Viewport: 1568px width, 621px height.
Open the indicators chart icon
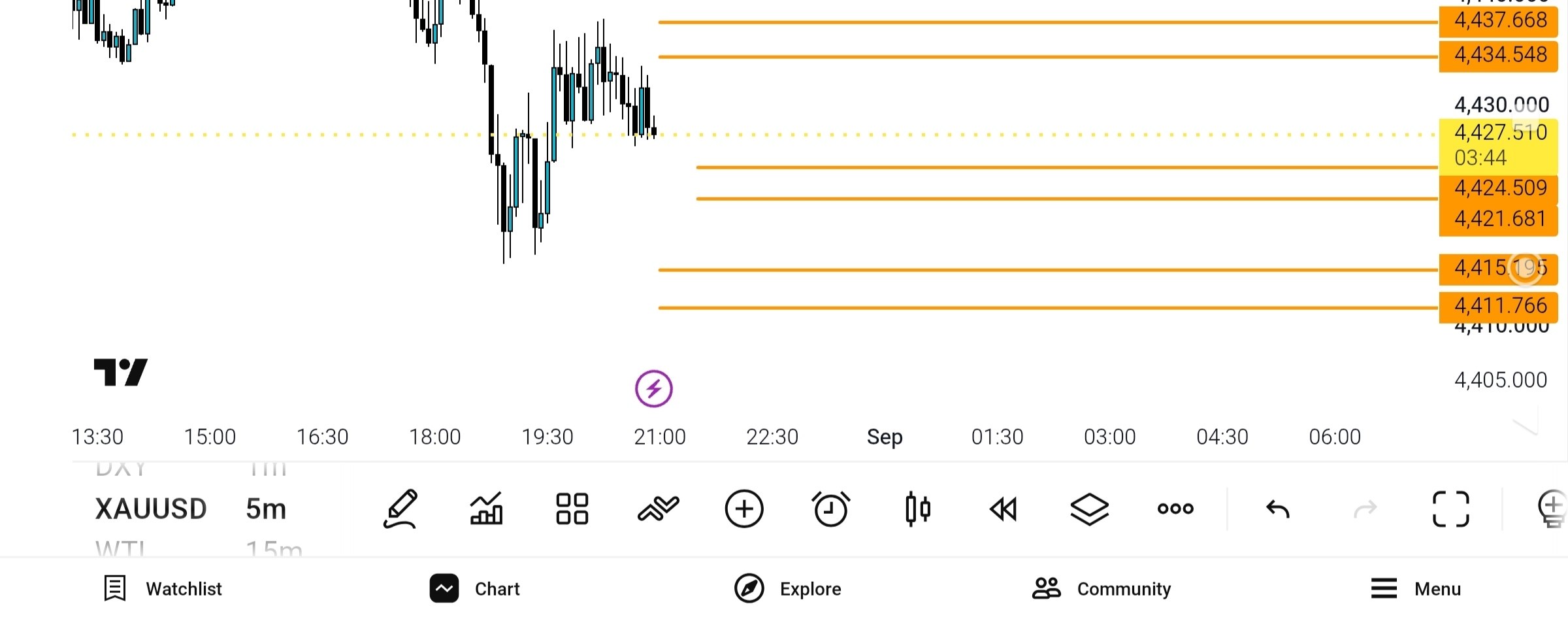click(x=486, y=509)
